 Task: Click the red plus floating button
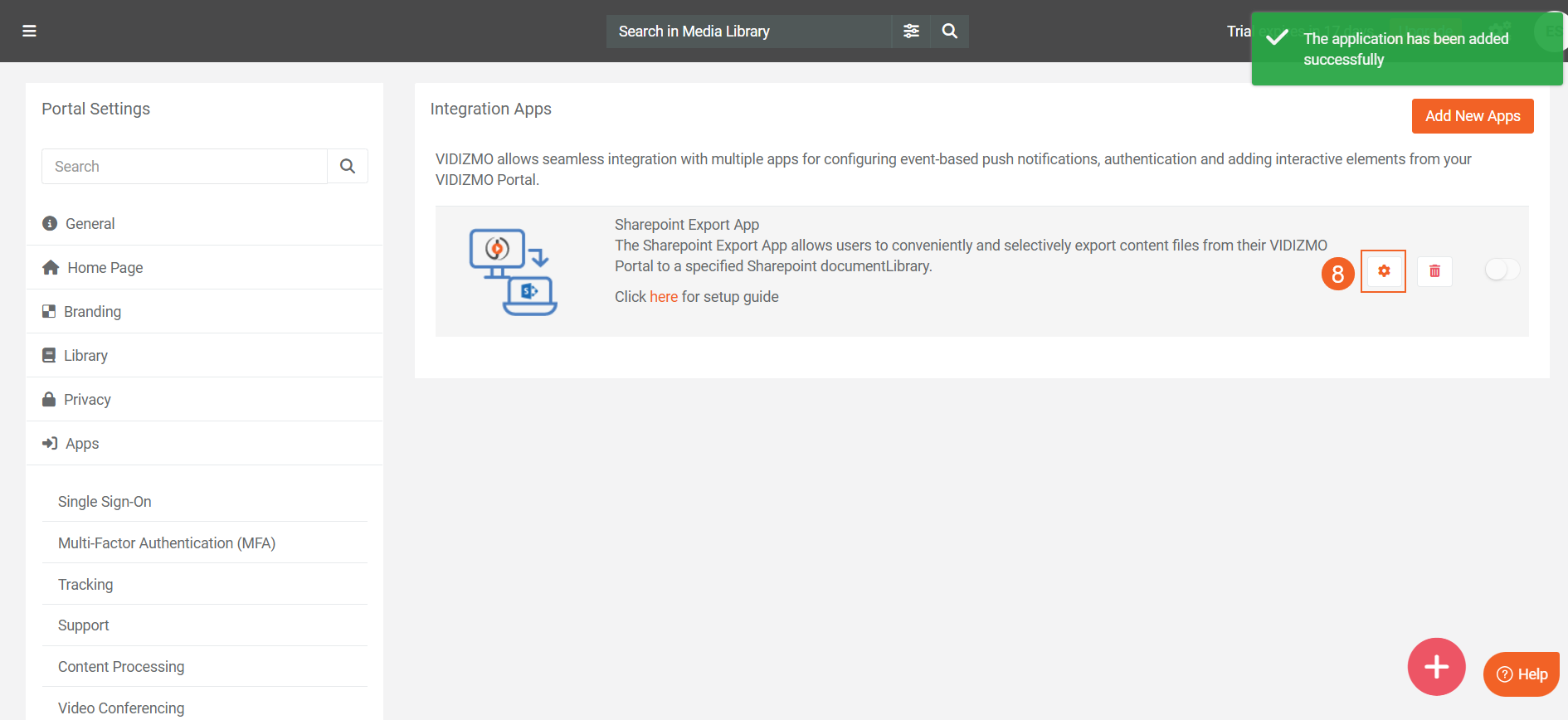(x=1436, y=666)
